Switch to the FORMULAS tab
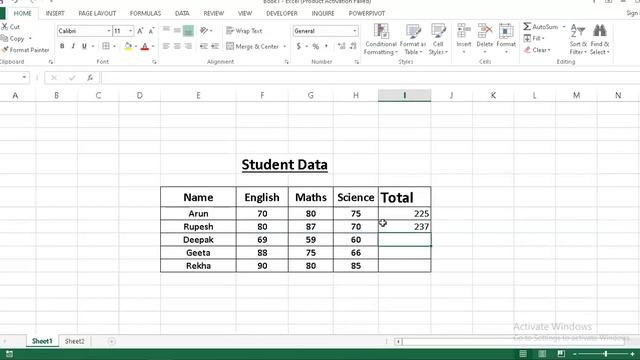This screenshot has width=640, height=360. [145, 13]
